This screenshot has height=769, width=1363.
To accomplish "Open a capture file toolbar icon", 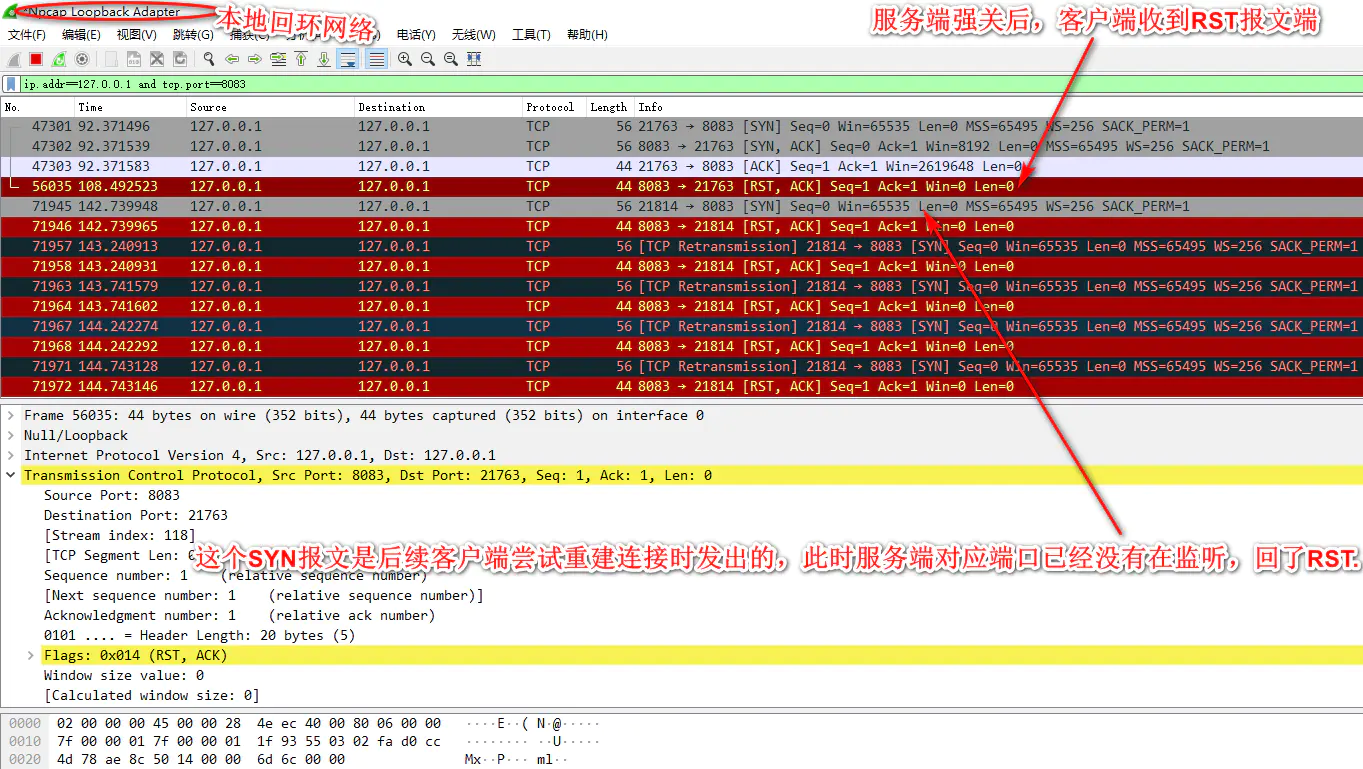I will 111,59.
